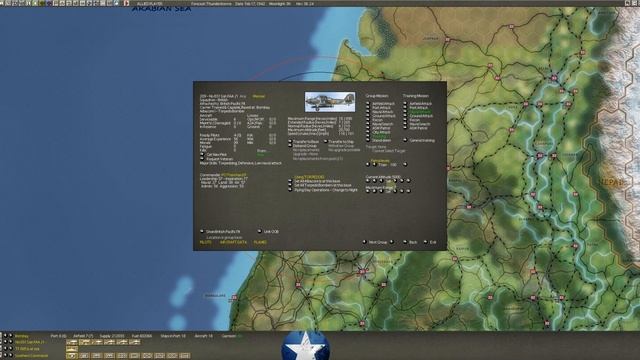Click last land unit icon in bottom row
640x360 pixels.
[185, 356]
